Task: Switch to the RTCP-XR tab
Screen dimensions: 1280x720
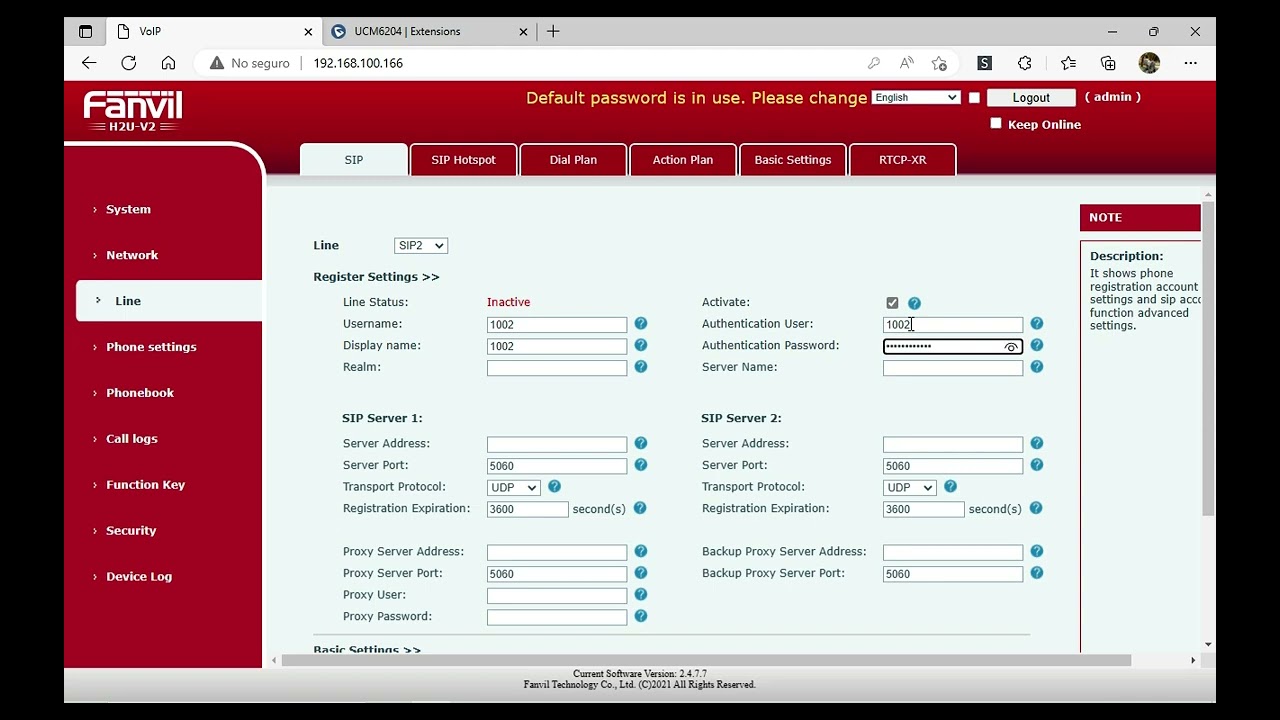Action: click(x=903, y=160)
